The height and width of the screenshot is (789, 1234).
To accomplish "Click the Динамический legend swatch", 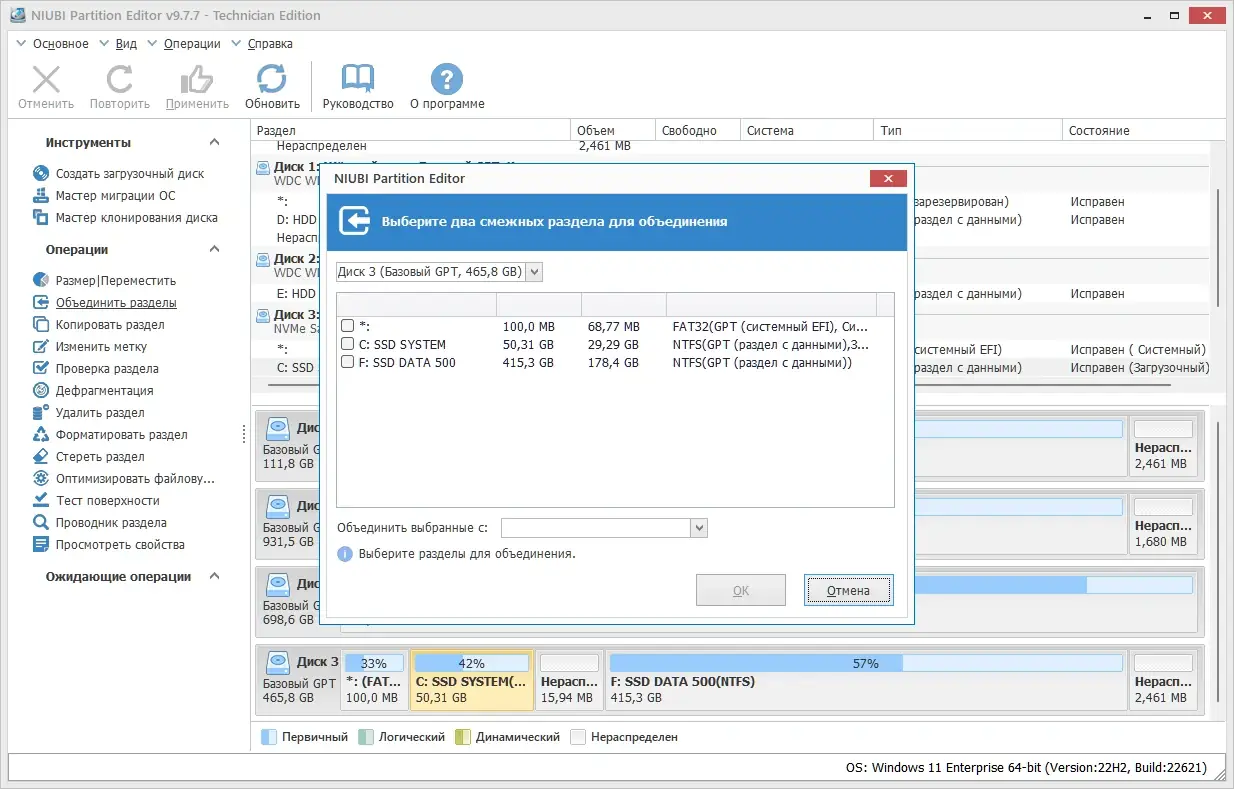I will (x=462, y=737).
